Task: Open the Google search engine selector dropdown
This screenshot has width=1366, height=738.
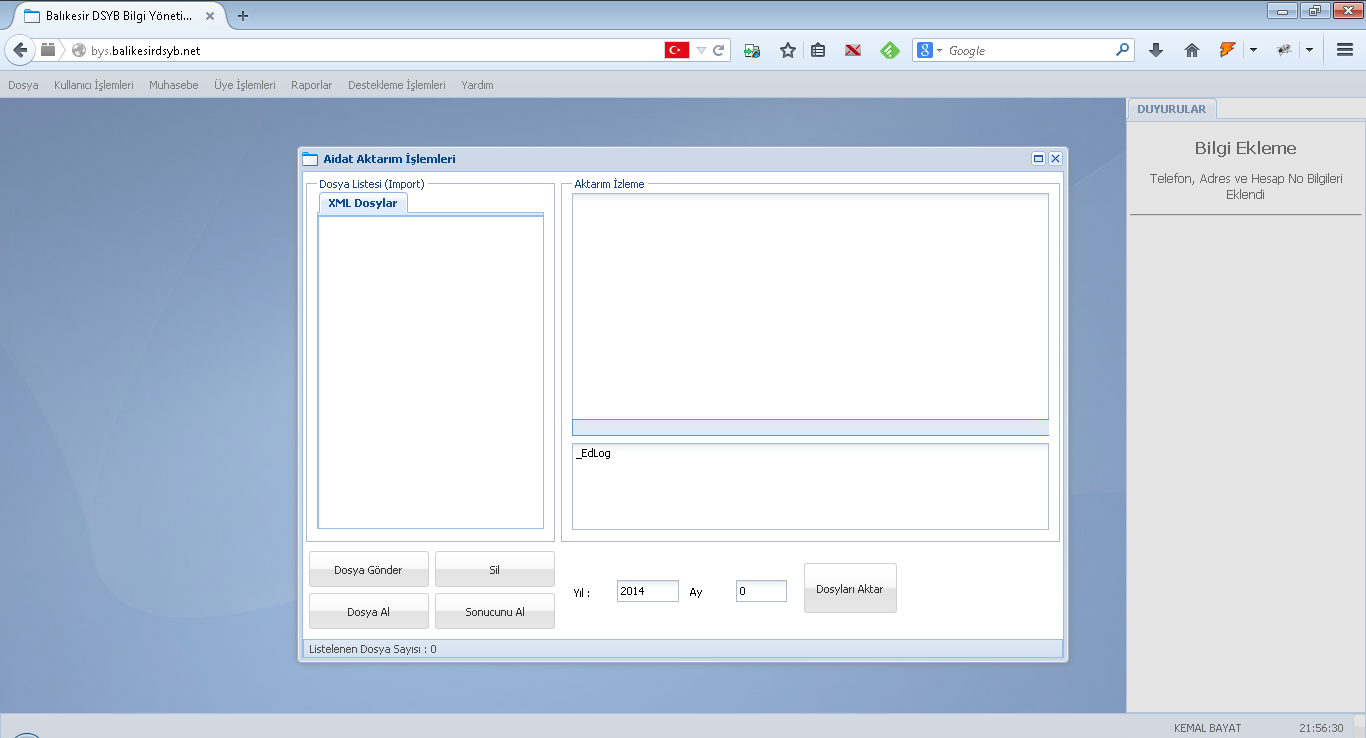Action: click(x=928, y=50)
